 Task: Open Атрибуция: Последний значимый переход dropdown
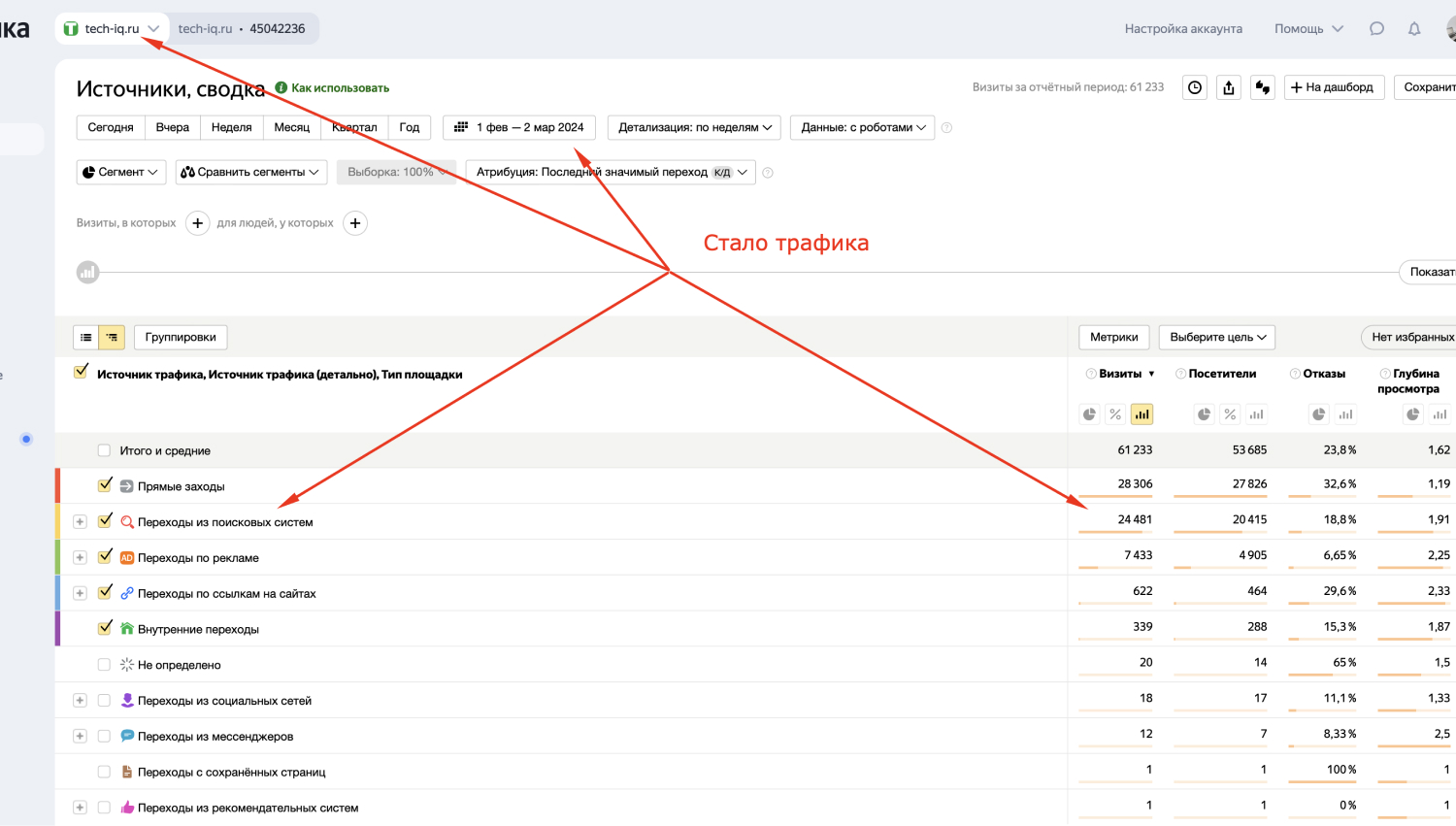[x=611, y=172]
